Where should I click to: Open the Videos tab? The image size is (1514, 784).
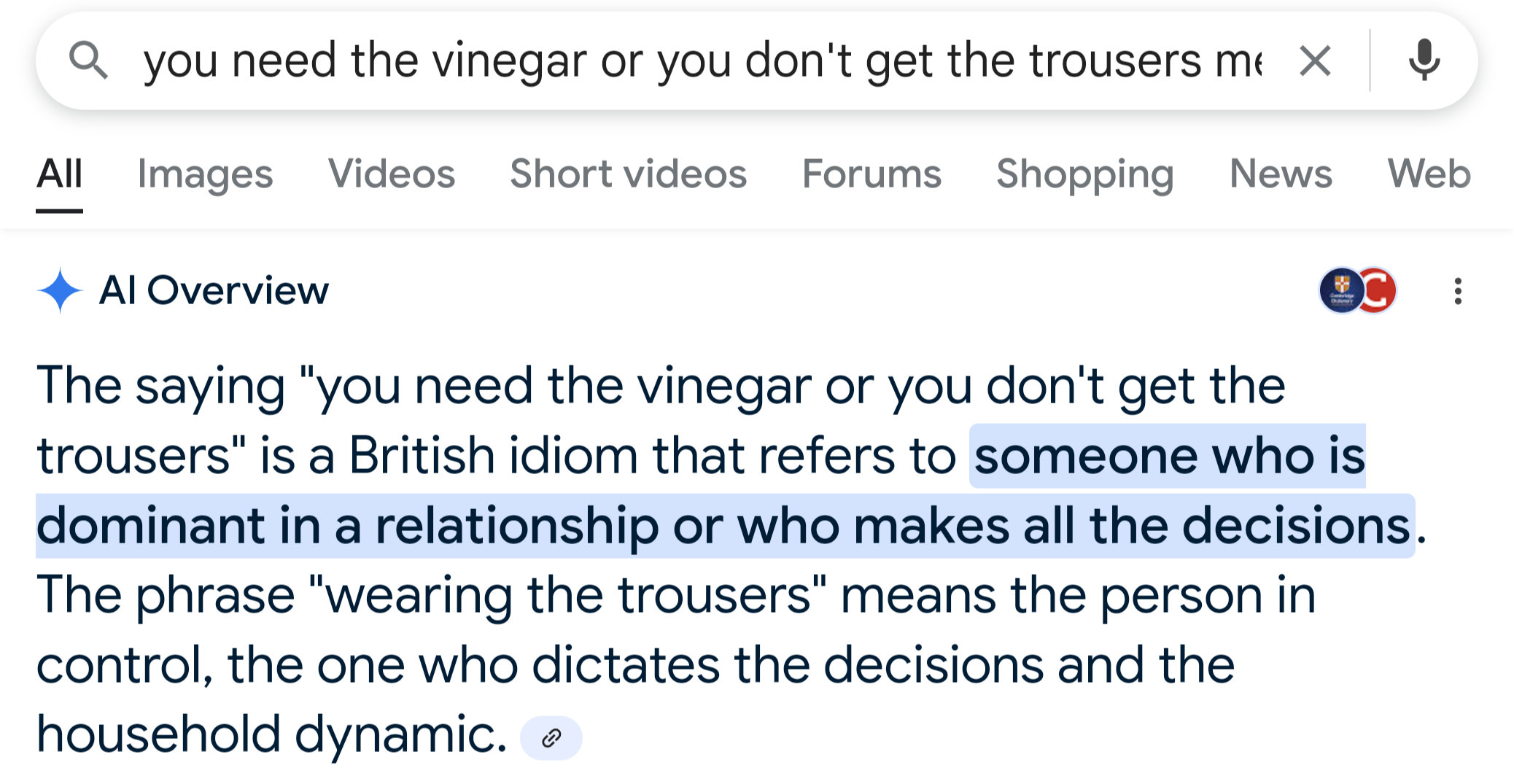click(392, 174)
